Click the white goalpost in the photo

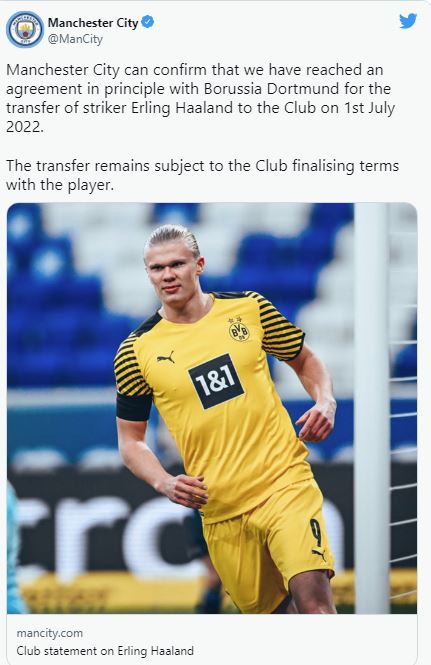371,408
